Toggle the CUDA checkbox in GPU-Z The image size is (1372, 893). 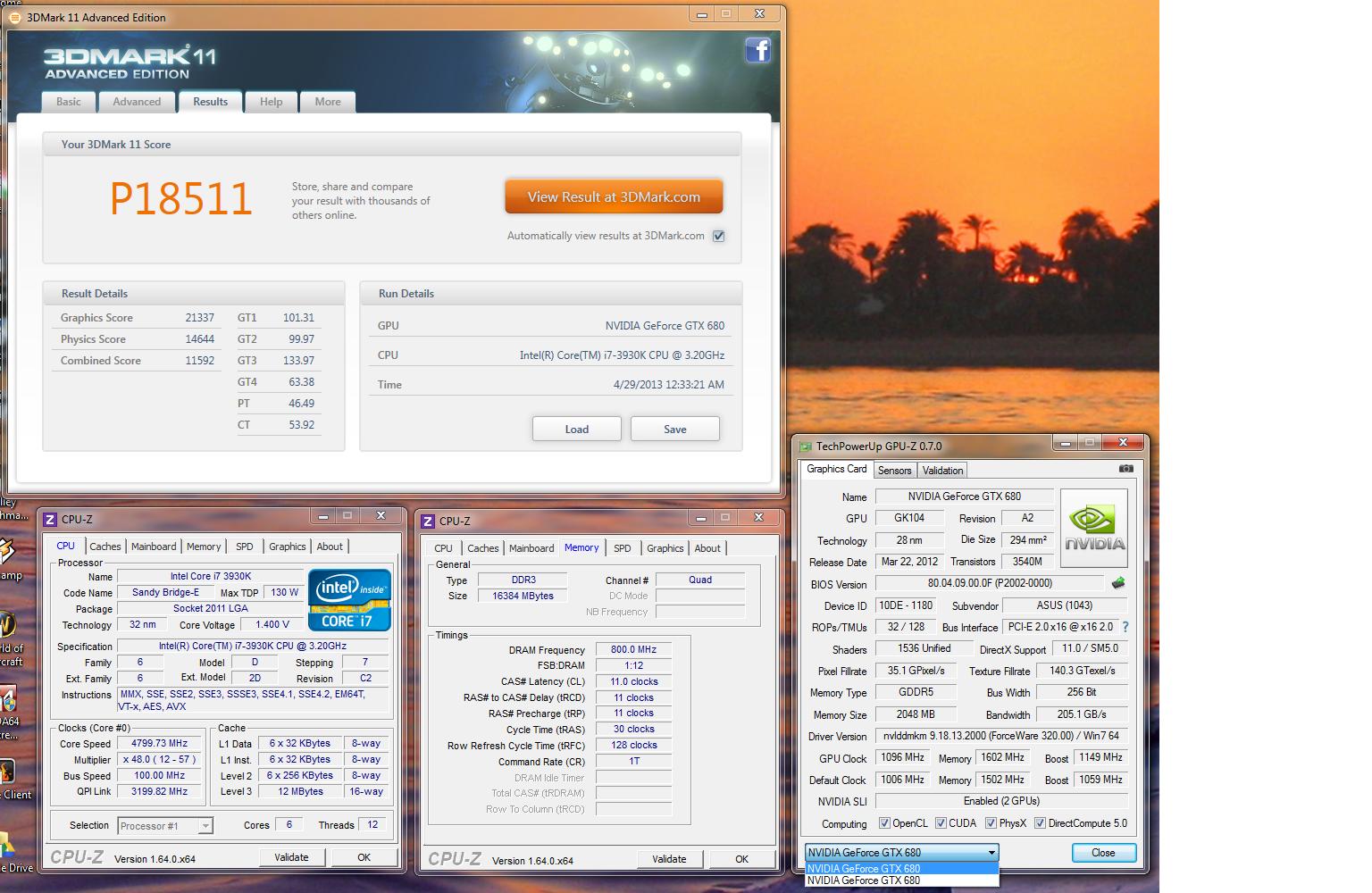coord(941,823)
